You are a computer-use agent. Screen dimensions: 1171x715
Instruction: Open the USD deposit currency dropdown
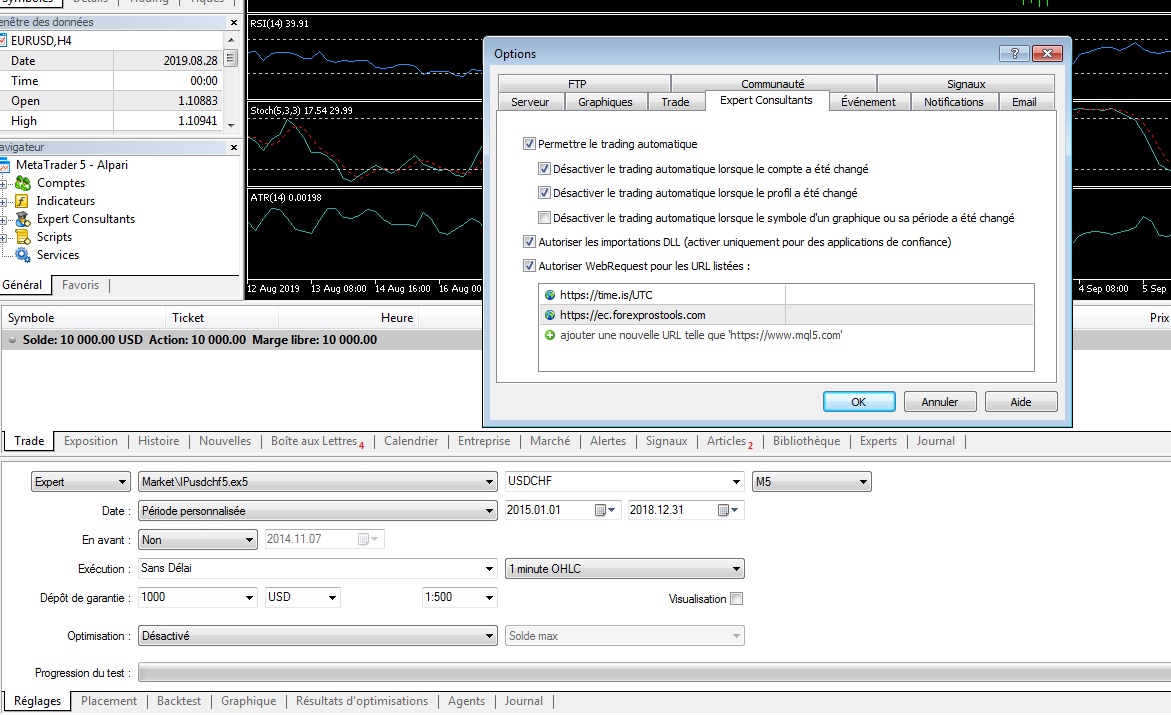(332, 598)
